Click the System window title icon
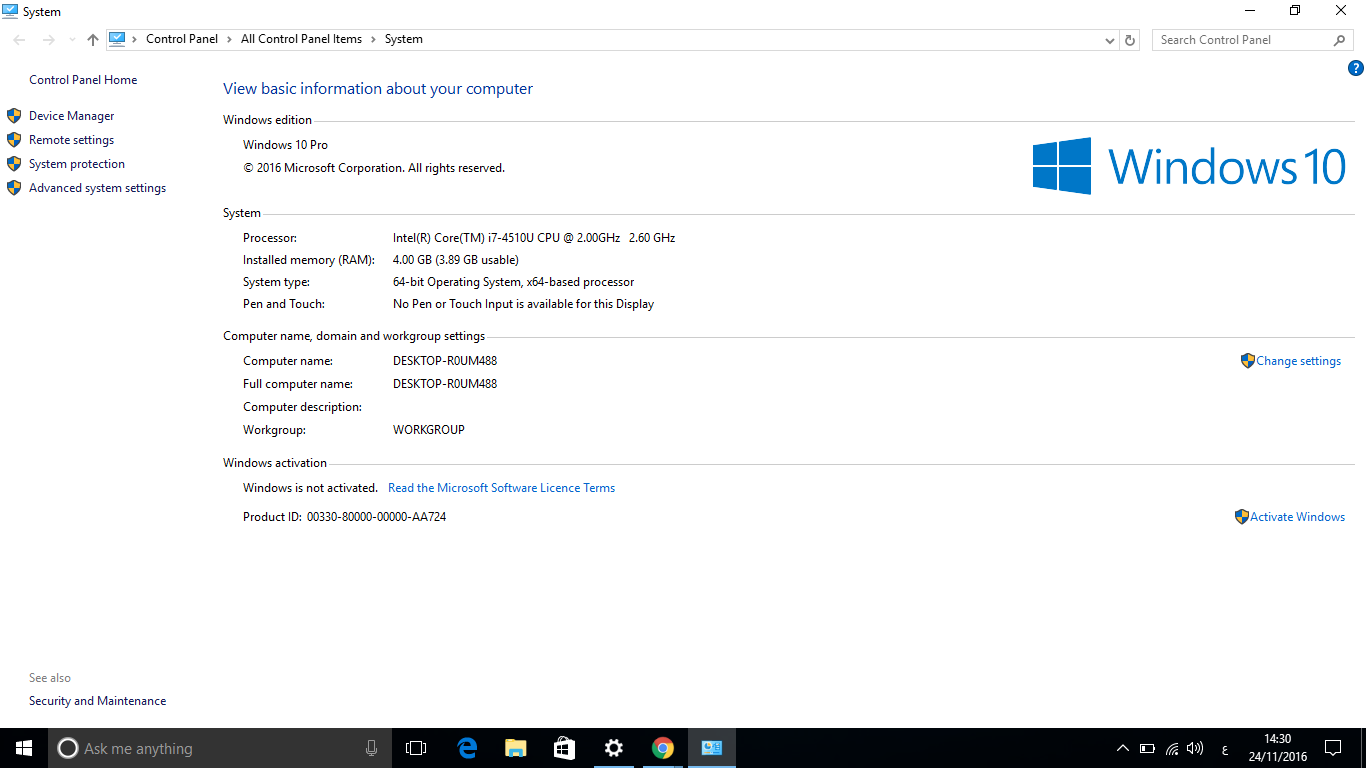 (10, 11)
